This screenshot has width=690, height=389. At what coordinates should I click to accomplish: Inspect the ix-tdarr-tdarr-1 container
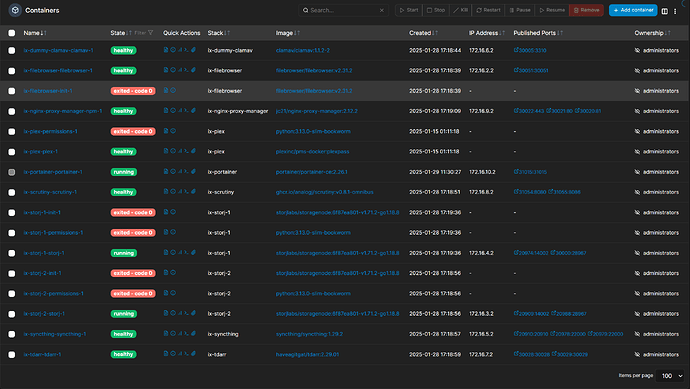click(173, 353)
